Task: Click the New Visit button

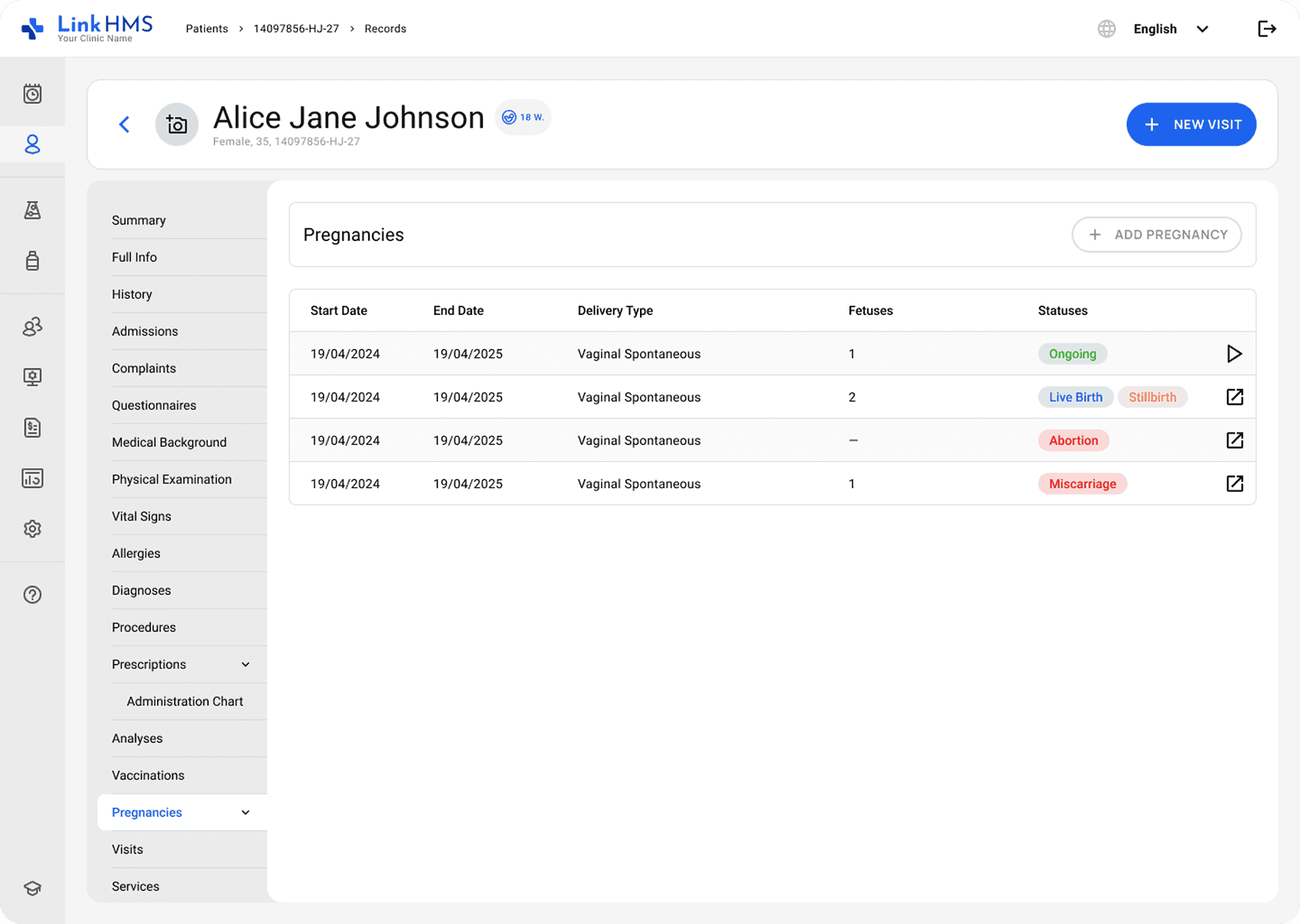Action: coord(1191,125)
